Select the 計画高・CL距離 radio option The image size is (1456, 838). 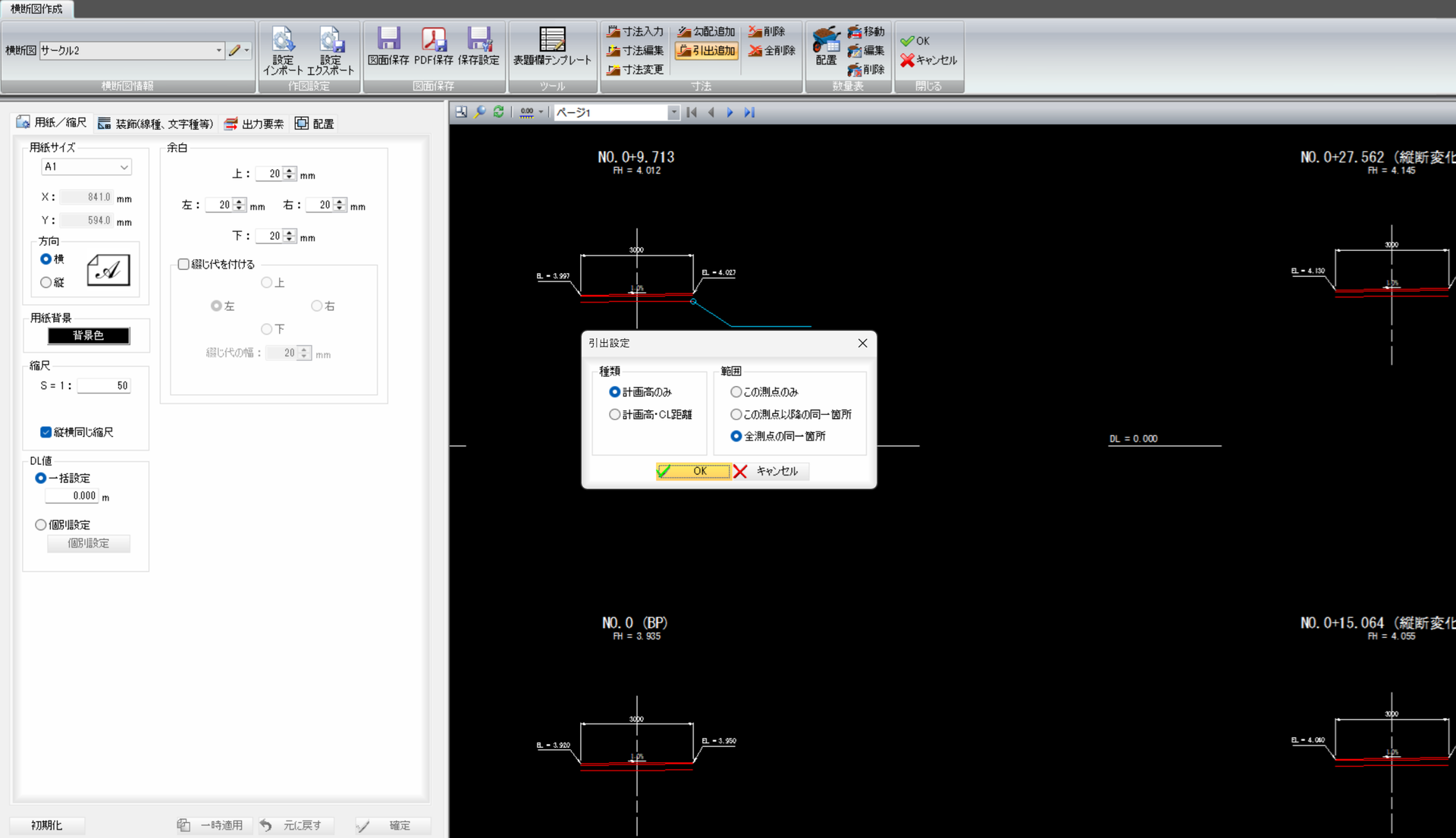(x=615, y=415)
